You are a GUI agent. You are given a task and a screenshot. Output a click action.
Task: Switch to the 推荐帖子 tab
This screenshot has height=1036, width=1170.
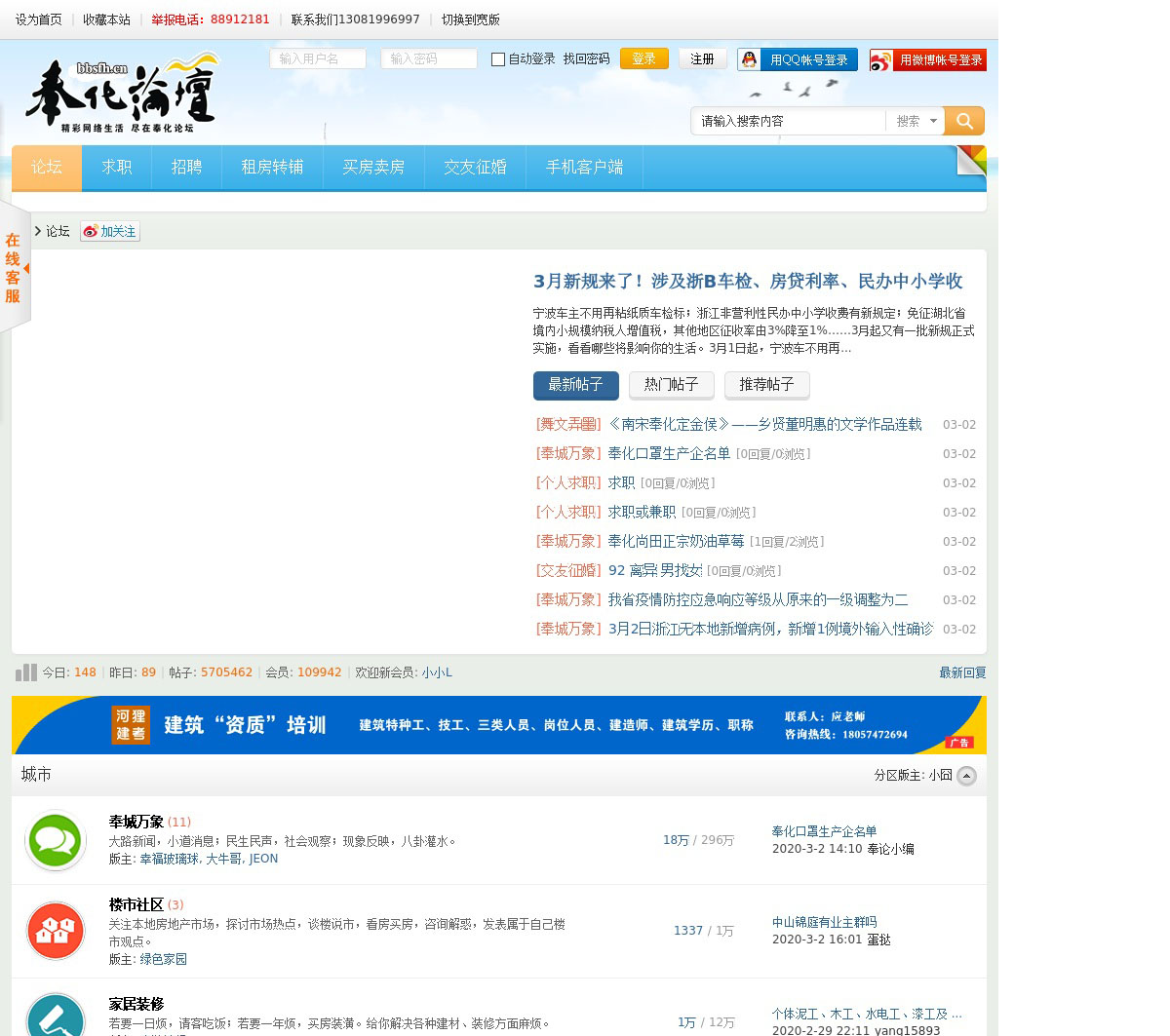pos(767,385)
